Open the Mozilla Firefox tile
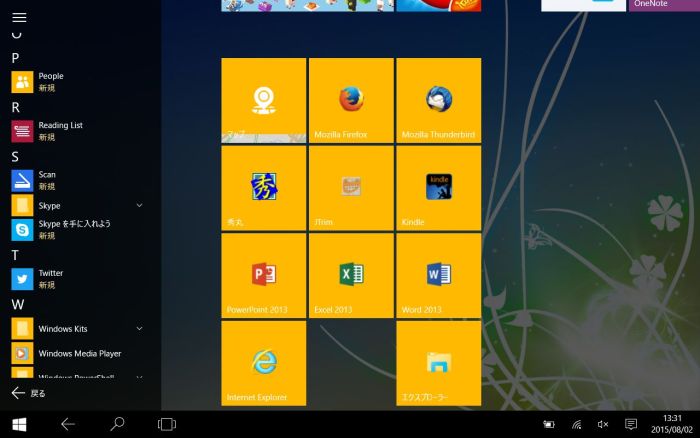 (x=351, y=100)
